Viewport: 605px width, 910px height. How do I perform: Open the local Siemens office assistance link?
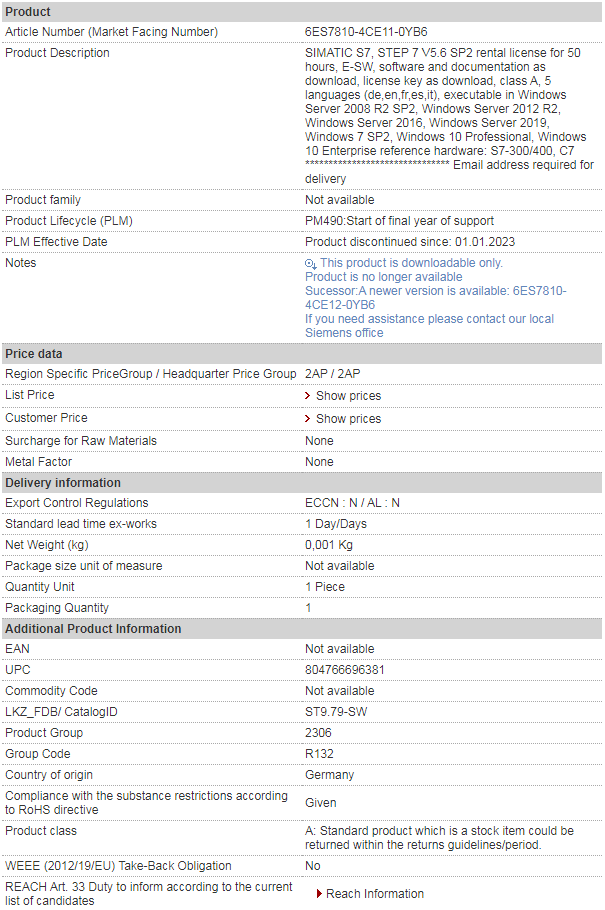pyautogui.click(x=429, y=326)
